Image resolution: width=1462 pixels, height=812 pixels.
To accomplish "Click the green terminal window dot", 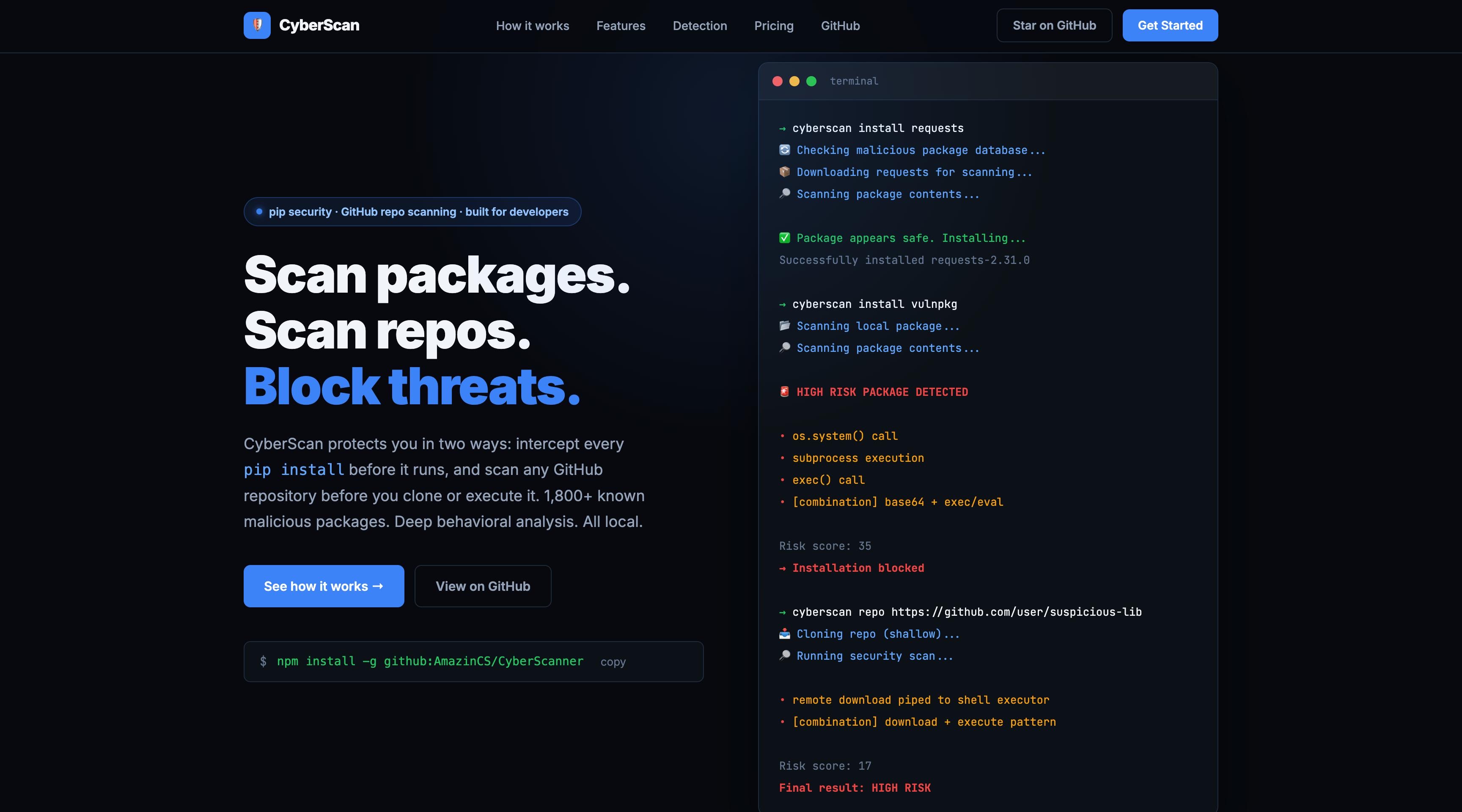I will (812, 81).
